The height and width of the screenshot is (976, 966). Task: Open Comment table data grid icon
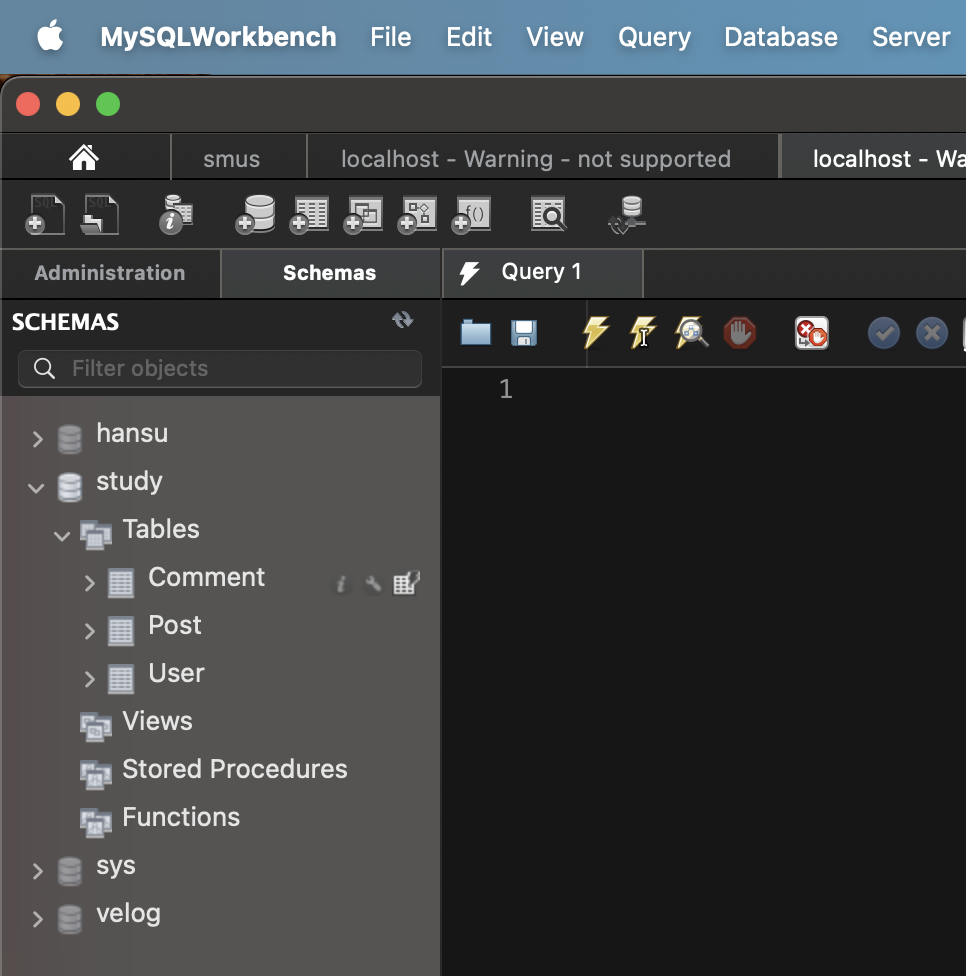point(406,583)
